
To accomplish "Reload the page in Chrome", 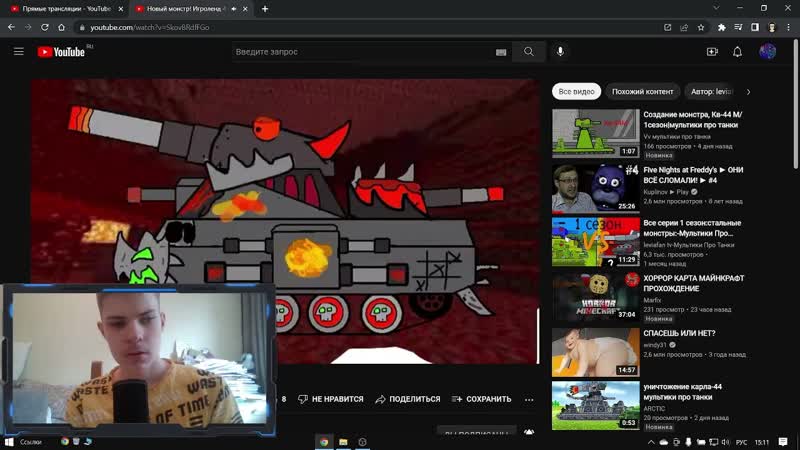I will tap(45, 28).
